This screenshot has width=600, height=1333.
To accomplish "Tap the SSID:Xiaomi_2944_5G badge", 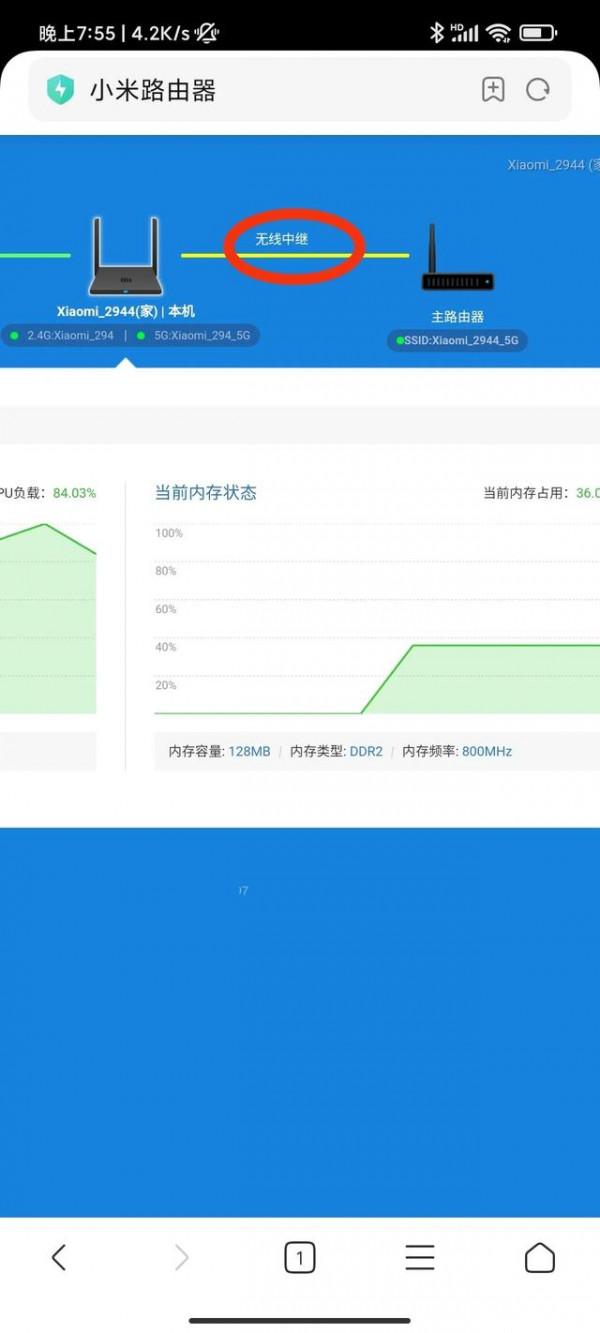I will tap(457, 341).
